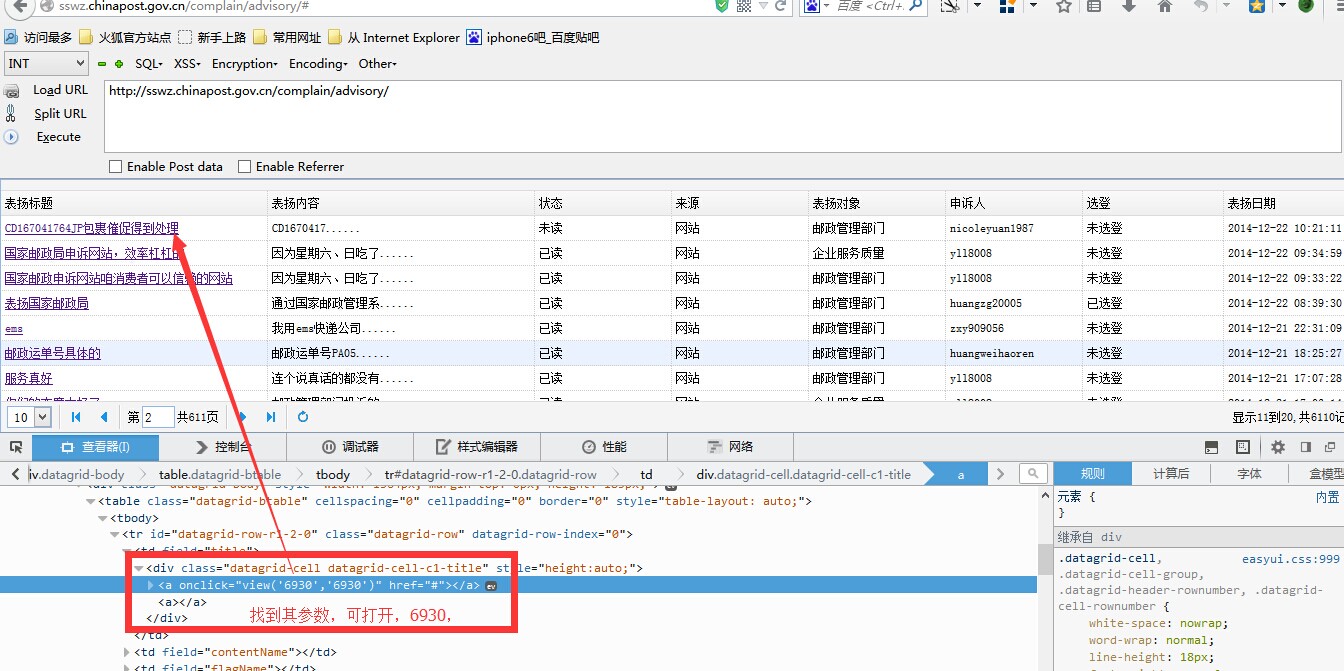Switch to the 计算后 computed tab
The image size is (1344, 671).
[1171, 474]
